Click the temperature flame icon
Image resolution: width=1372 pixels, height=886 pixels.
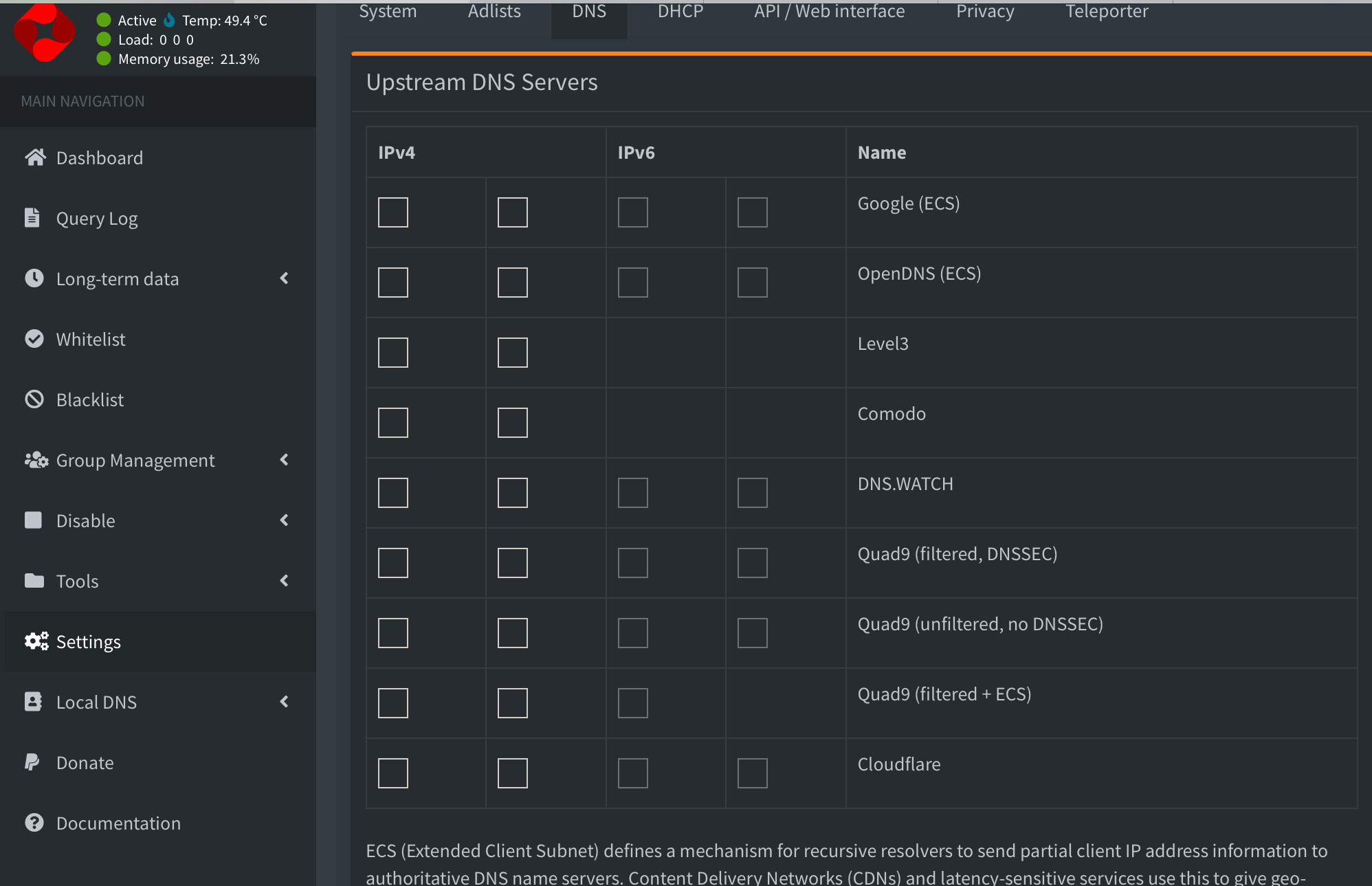[x=169, y=20]
